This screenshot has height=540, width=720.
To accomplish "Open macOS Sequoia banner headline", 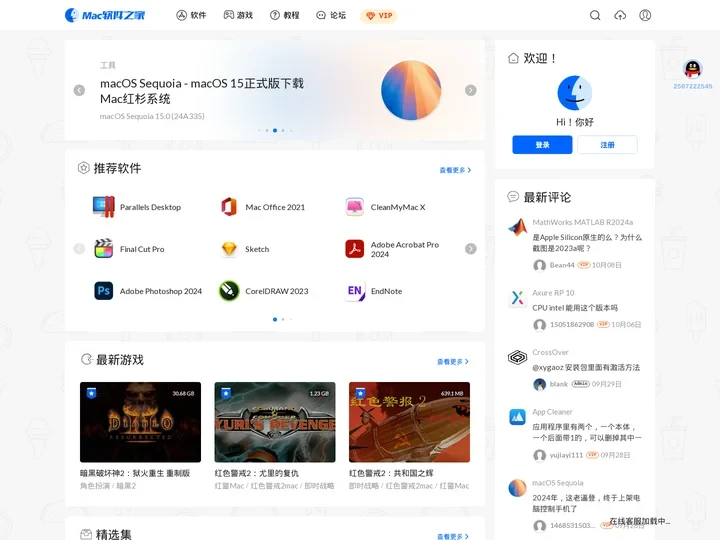I will pos(202,91).
